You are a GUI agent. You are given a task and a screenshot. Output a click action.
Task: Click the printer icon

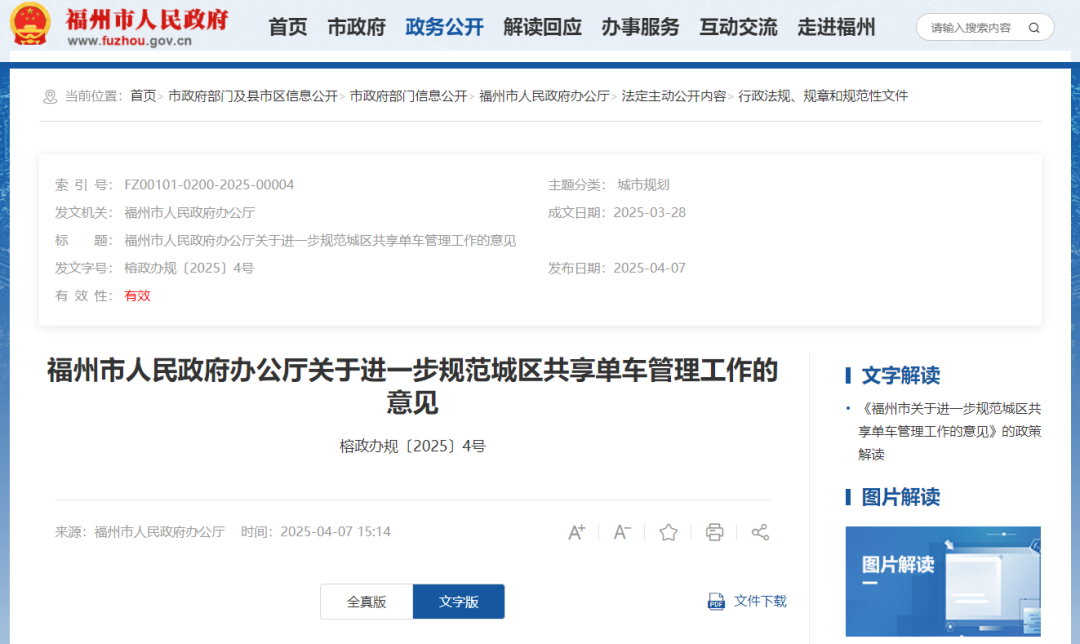(714, 532)
